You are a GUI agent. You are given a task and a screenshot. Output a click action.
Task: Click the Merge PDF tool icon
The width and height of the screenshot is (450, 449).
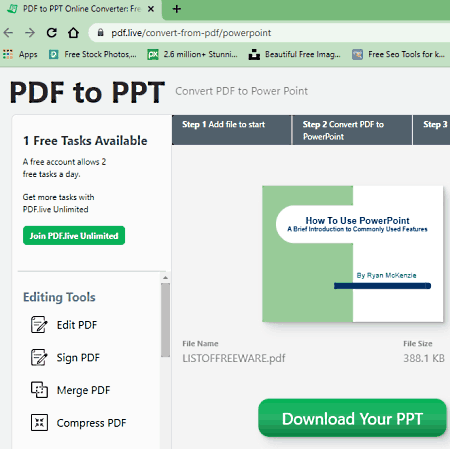pos(39,390)
